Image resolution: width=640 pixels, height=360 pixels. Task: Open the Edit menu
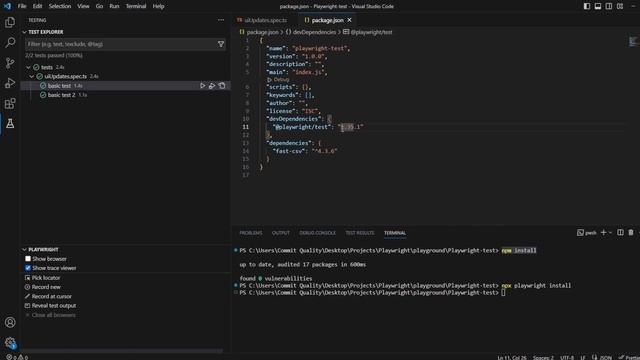(38, 6)
